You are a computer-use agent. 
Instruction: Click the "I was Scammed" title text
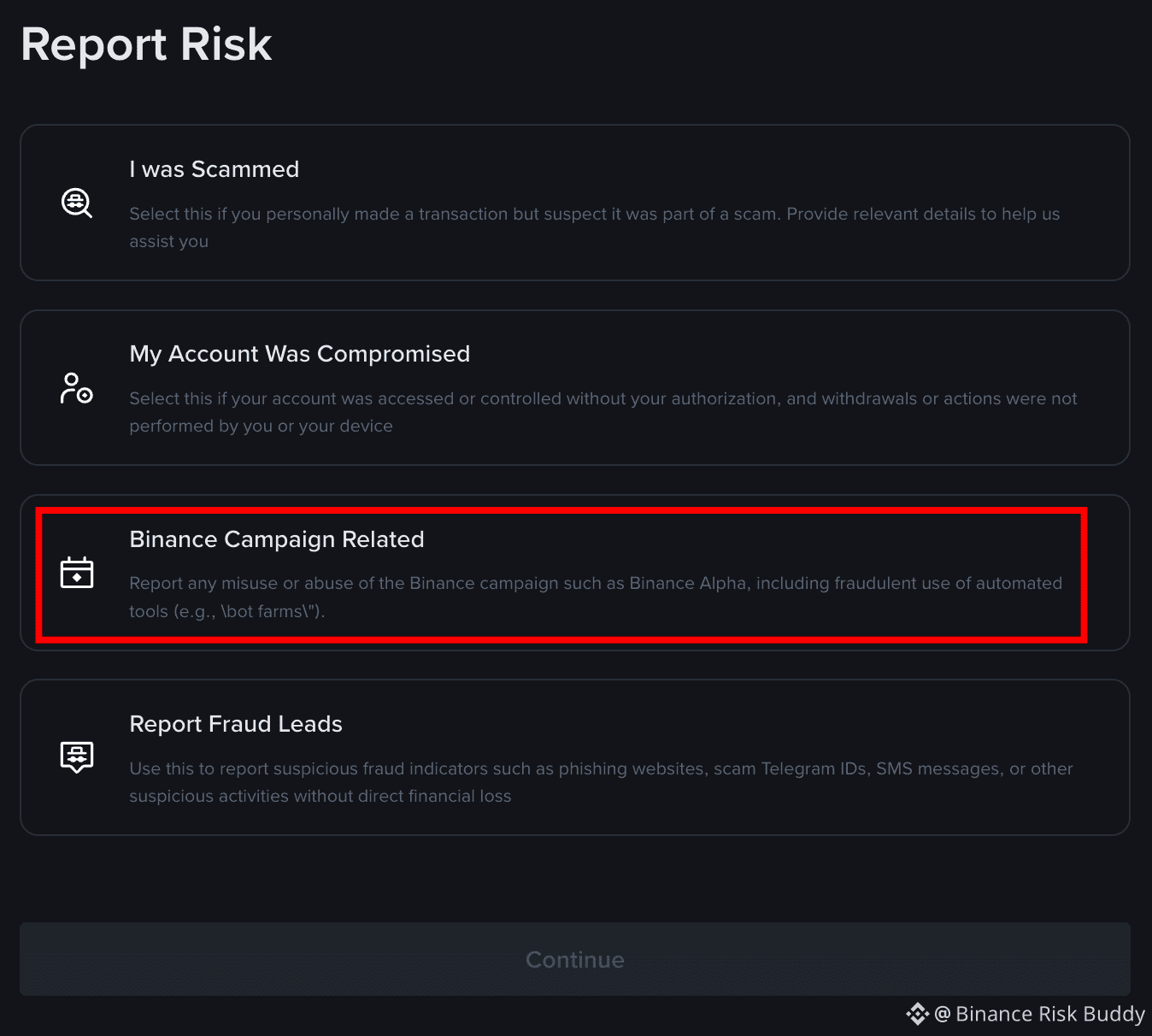(x=215, y=169)
